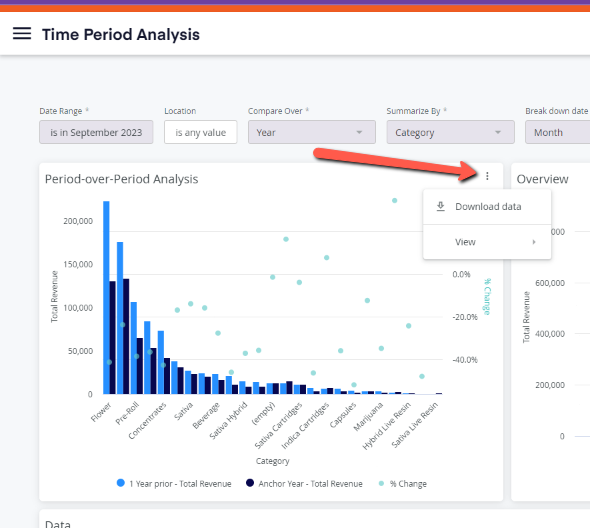Click the Location is any value field
590x528 pixels.
click(201, 132)
